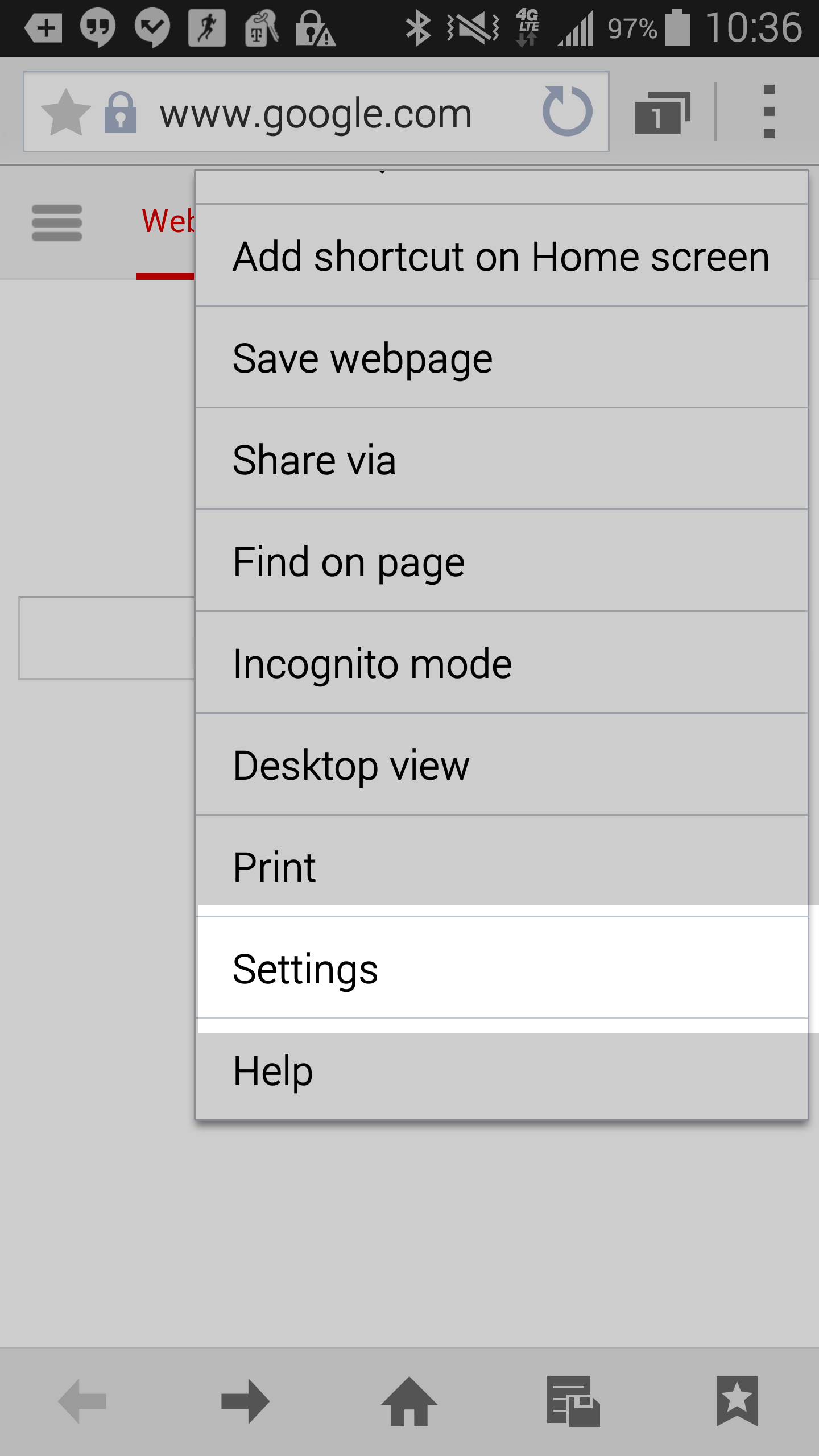The width and height of the screenshot is (819, 1456).
Task: Select Find on page
Action: (x=501, y=561)
